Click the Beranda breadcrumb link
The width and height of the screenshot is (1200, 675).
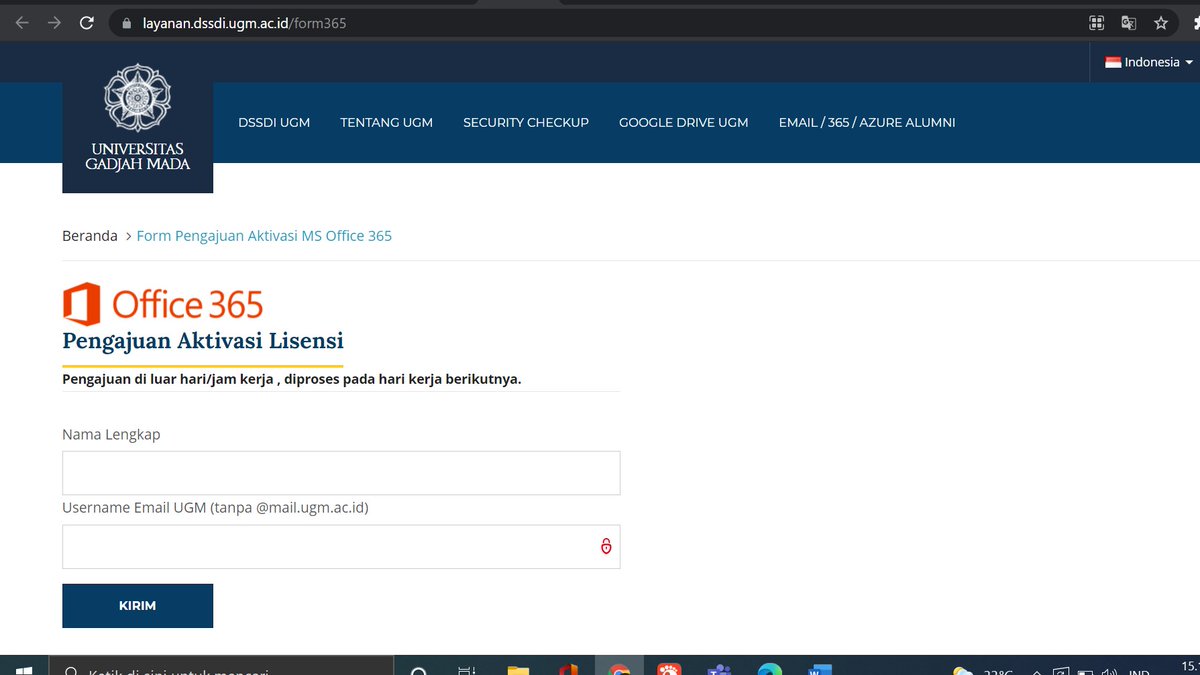[x=90, y=236]
